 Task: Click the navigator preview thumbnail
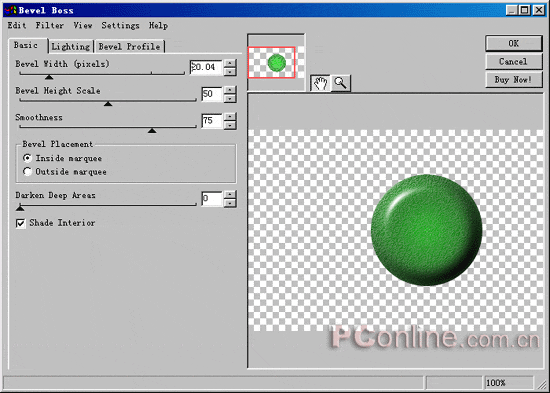point(272,62)
